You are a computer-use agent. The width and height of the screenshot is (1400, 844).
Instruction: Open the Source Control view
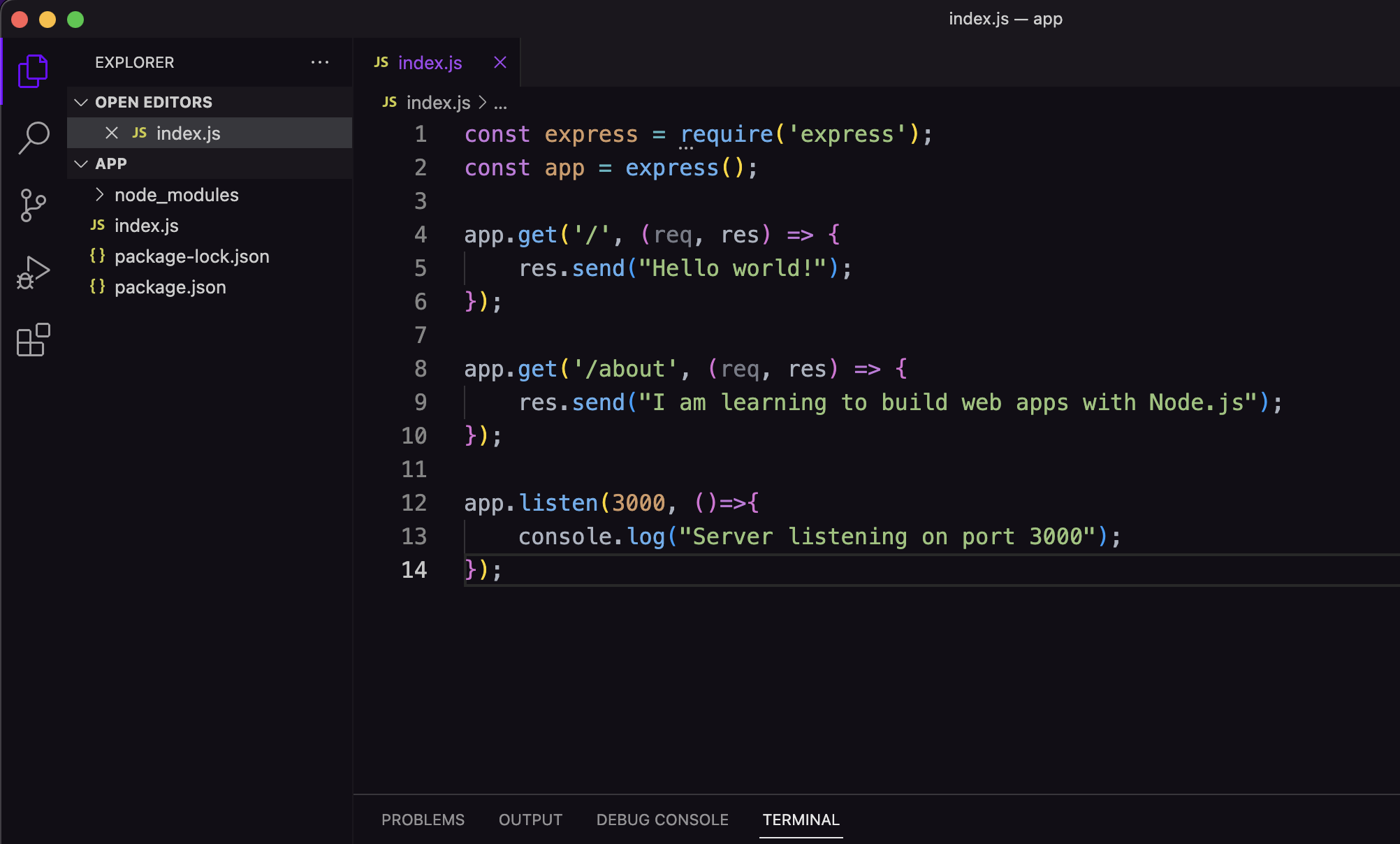(31, 204)
